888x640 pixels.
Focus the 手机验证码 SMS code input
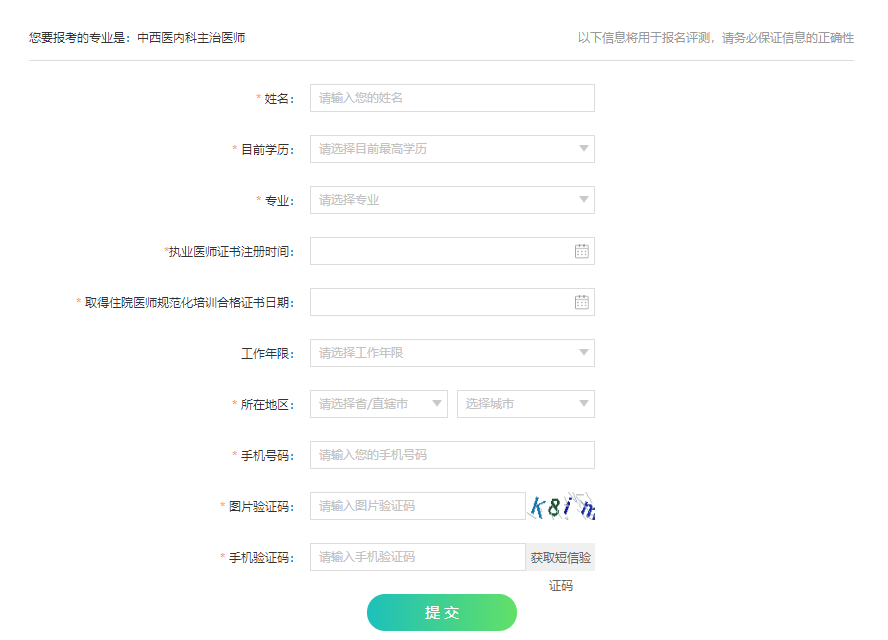click(x=417, y=557)
